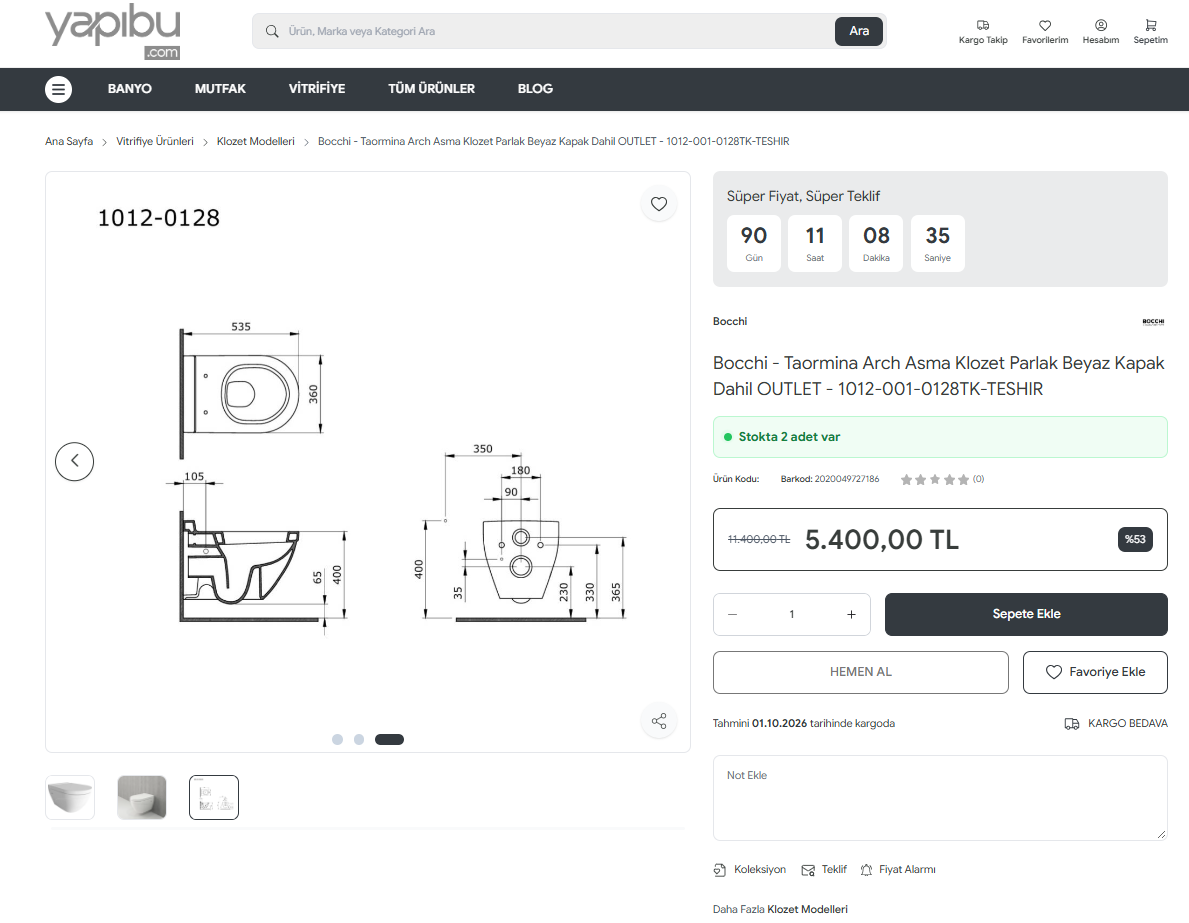Screen dimensions: 1189x923
Task: Request a Teklif via envelope link
Action: [824, 869]
